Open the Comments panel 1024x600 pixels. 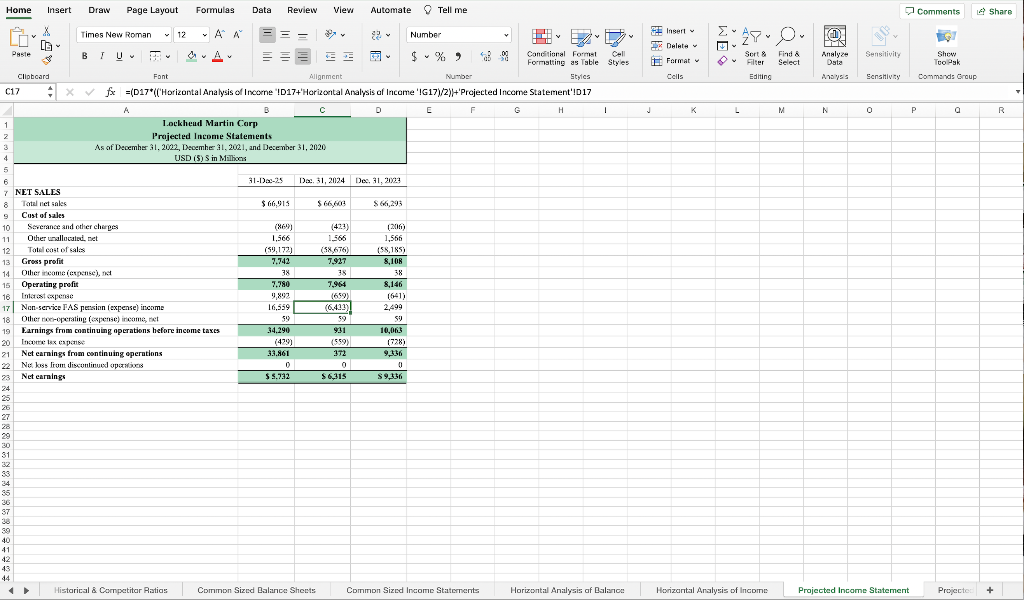(930, 9)
